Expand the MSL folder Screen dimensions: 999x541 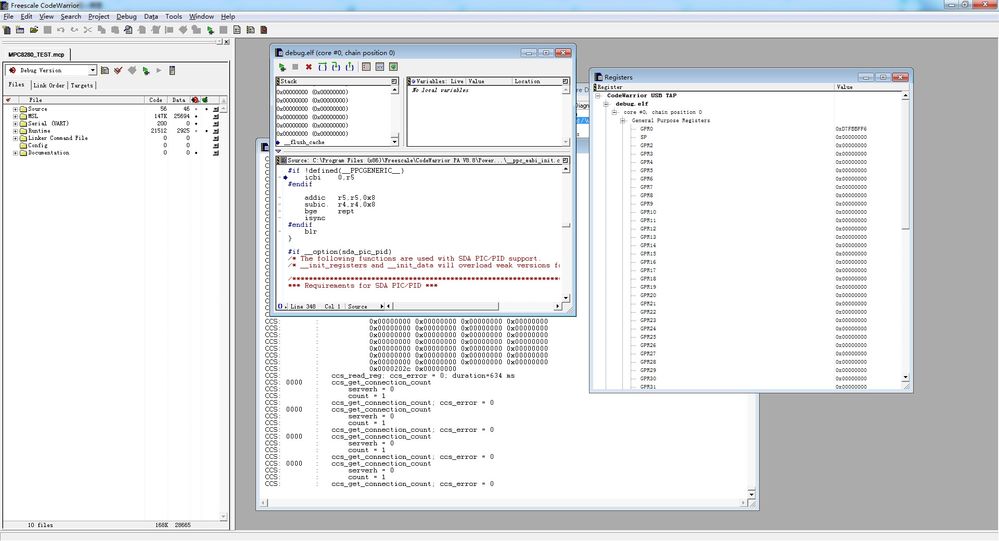coord(15,116)
